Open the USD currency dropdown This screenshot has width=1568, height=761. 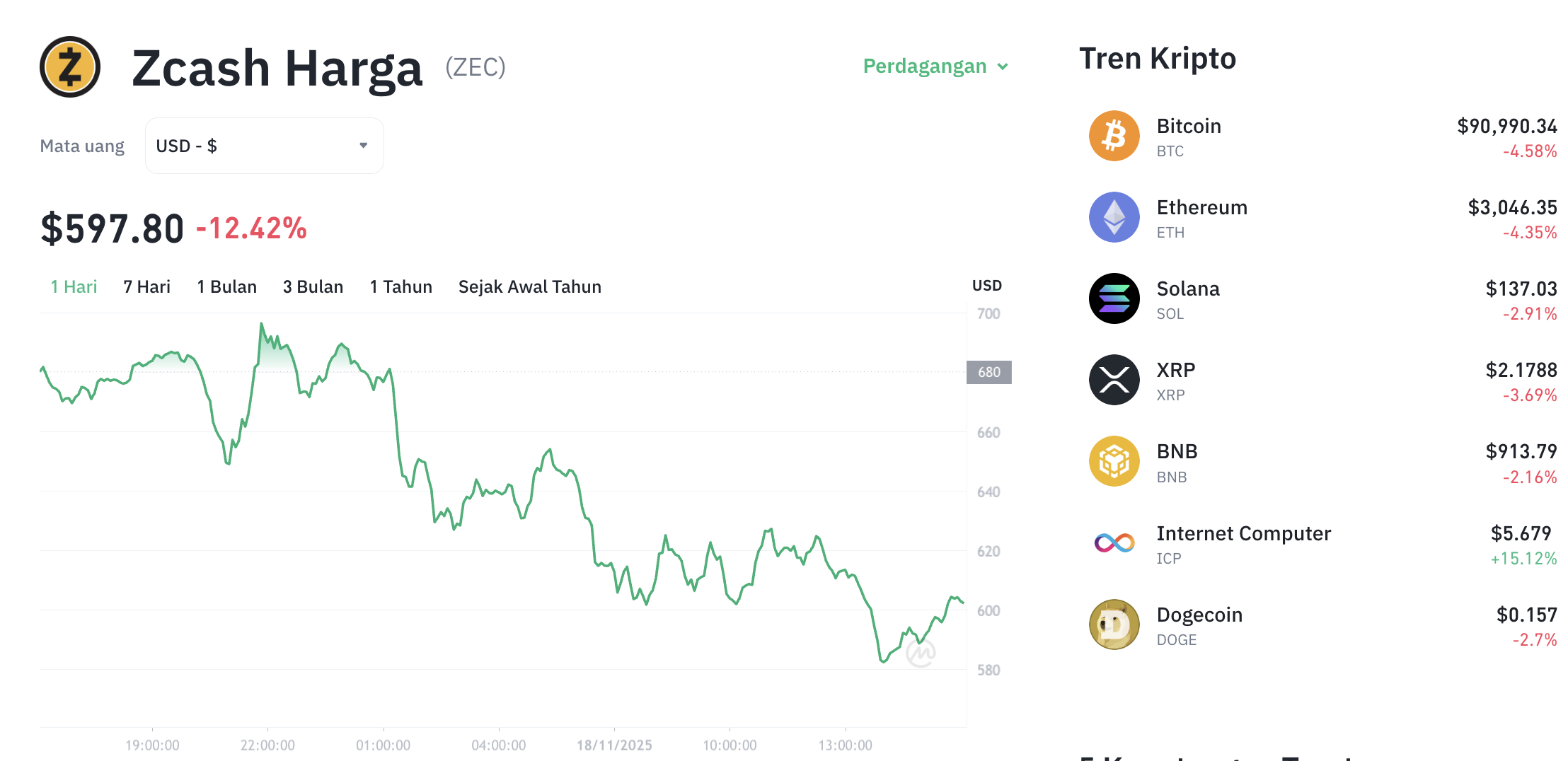coord(263,145)
